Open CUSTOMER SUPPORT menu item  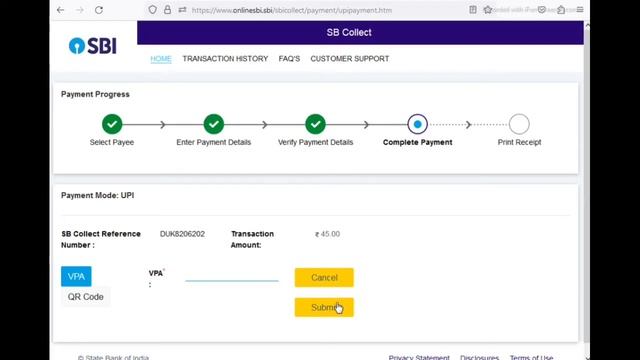pyautogui.click(x=350, y=59)
